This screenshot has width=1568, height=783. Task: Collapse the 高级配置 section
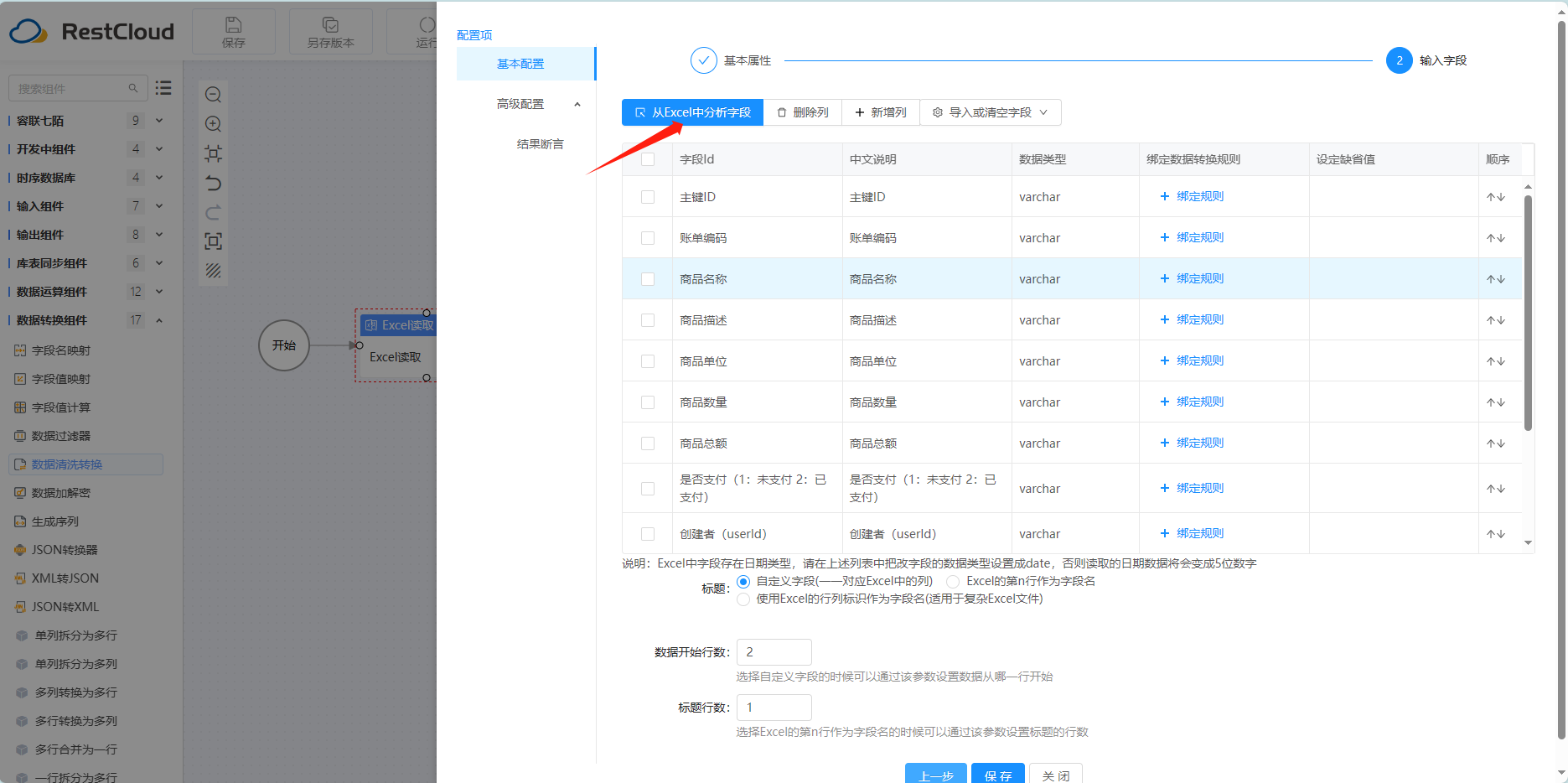(x=577, y=104)
